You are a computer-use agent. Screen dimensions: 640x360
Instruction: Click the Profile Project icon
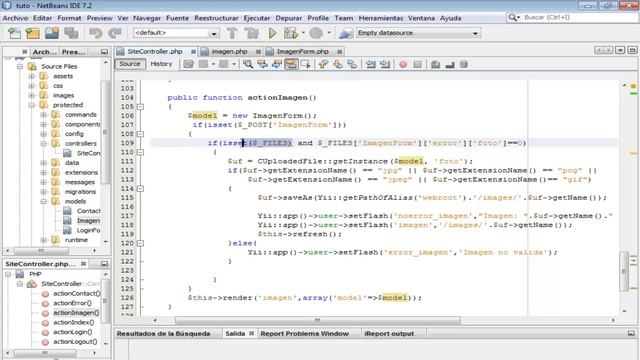316,33
